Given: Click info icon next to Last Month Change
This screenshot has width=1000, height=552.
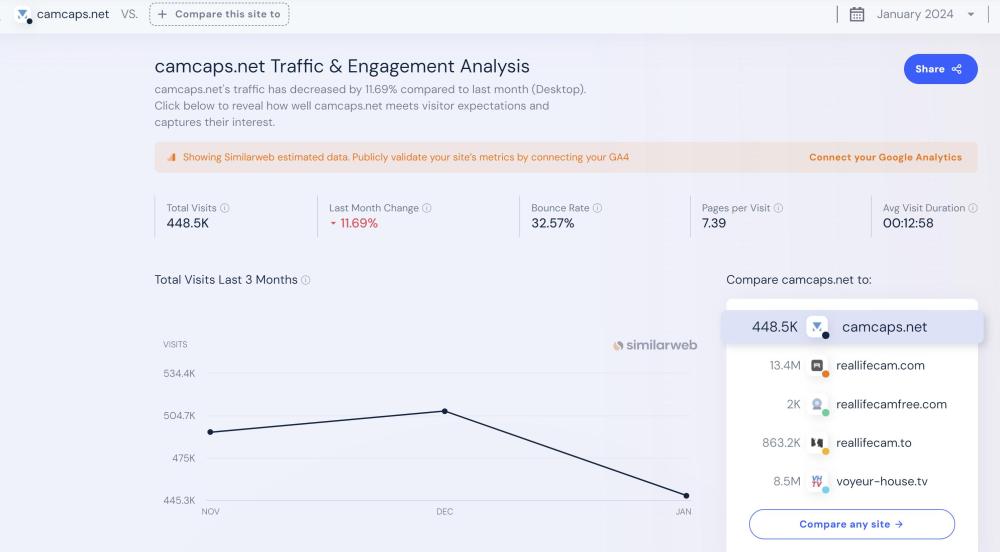Looking at the screenshot, I should pyautogui.click(x=427, y=208).
